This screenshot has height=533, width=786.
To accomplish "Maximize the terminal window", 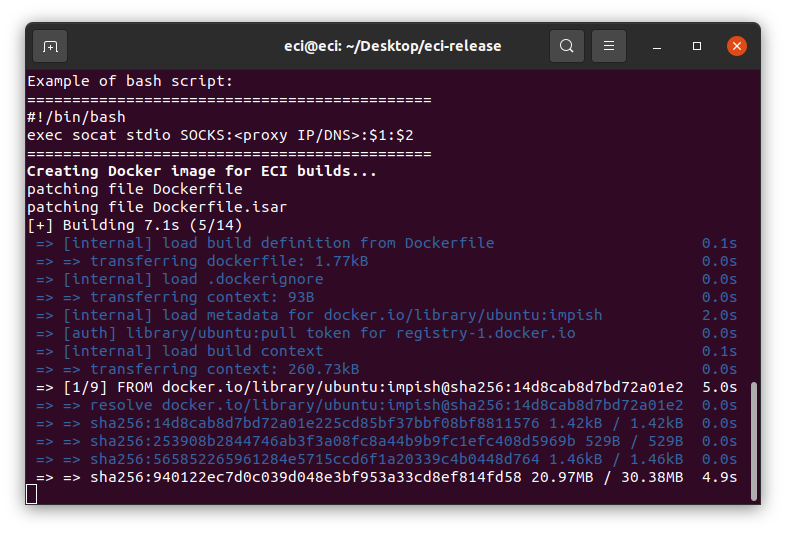I will click(697, 46).
